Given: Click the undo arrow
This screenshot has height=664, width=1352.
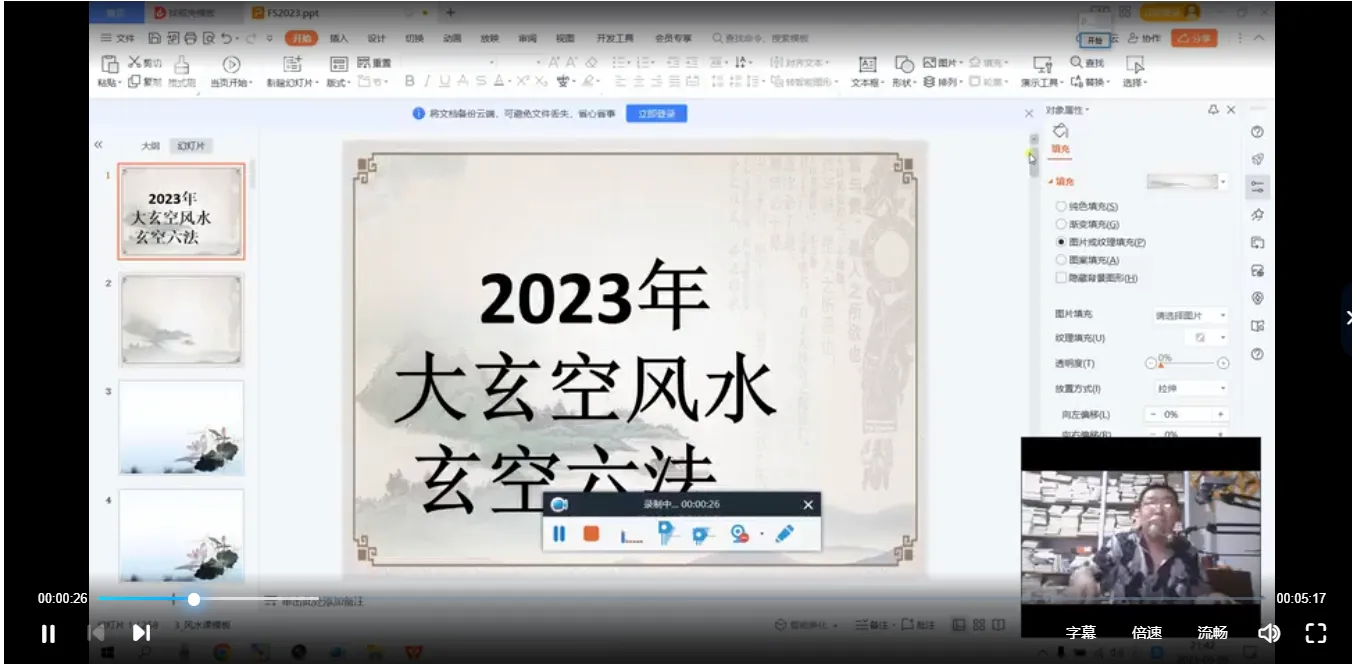Looking at the screenshot, I should pos(227,38).
